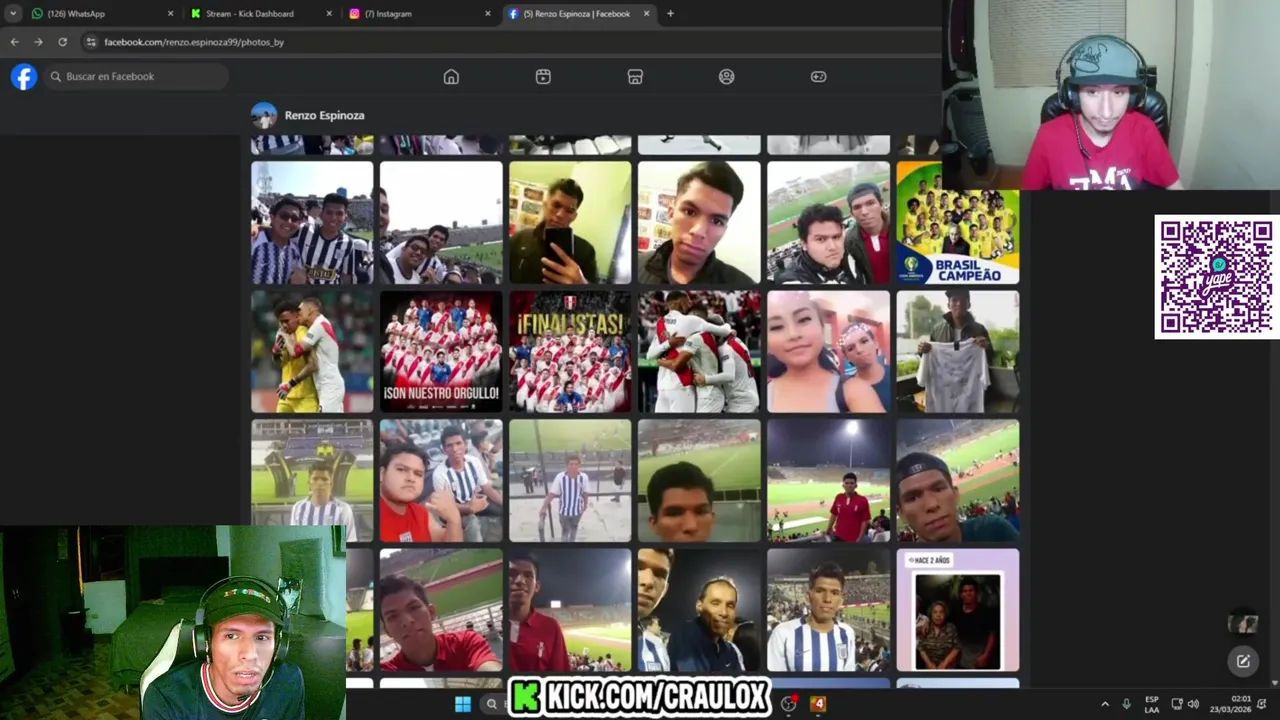The image size is (1280, 720).
Task: Open the chat head avatar bubble
Action: pyautogui.click(x=1243, y=622)
